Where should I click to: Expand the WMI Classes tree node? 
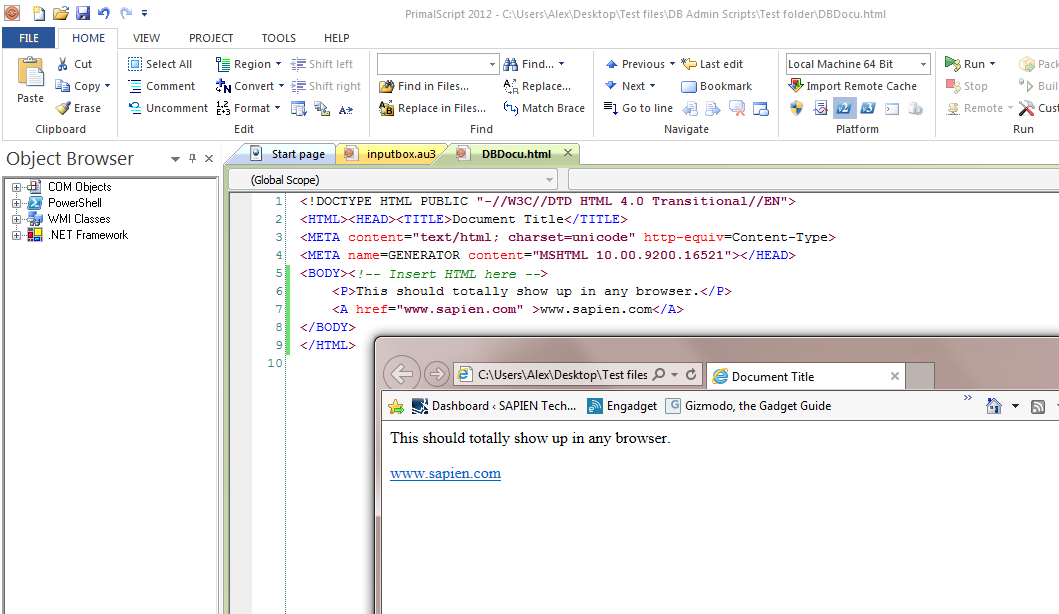(16, 220)
